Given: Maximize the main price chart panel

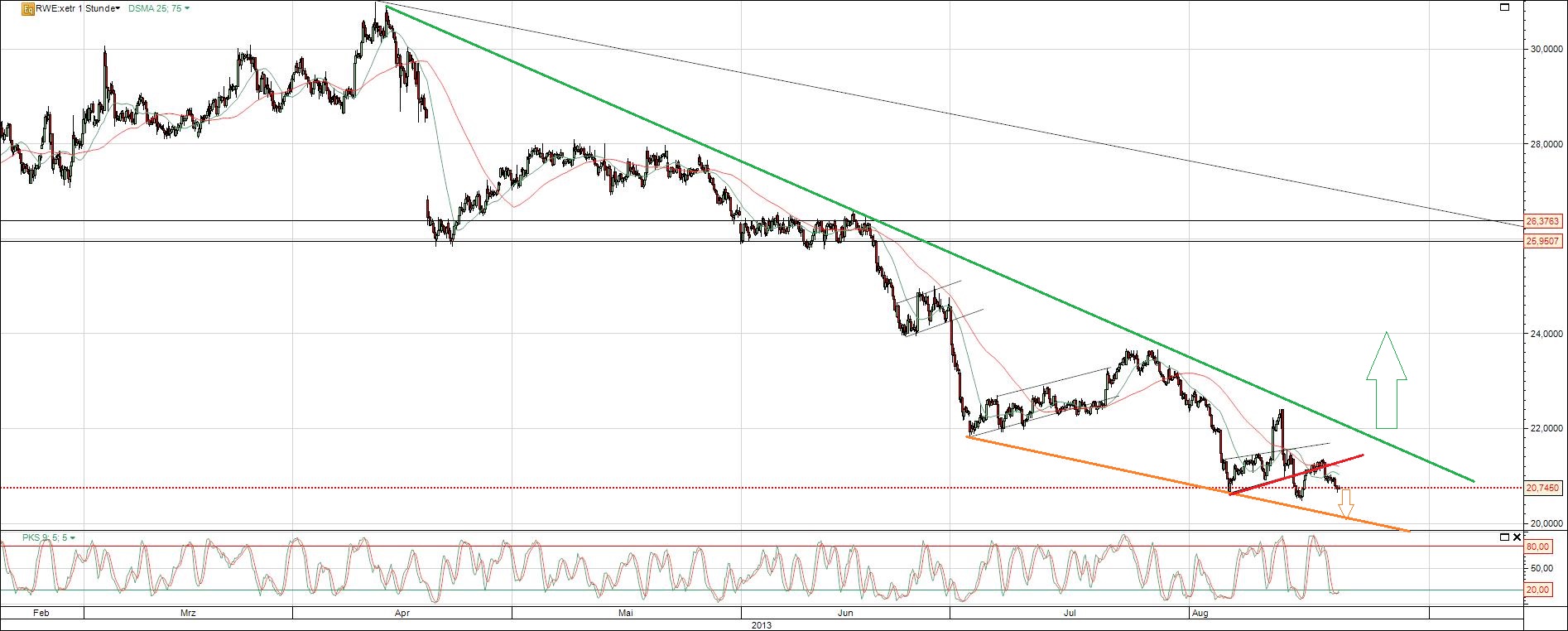Looking at the screenshot, I should (x=1504, y=7).
